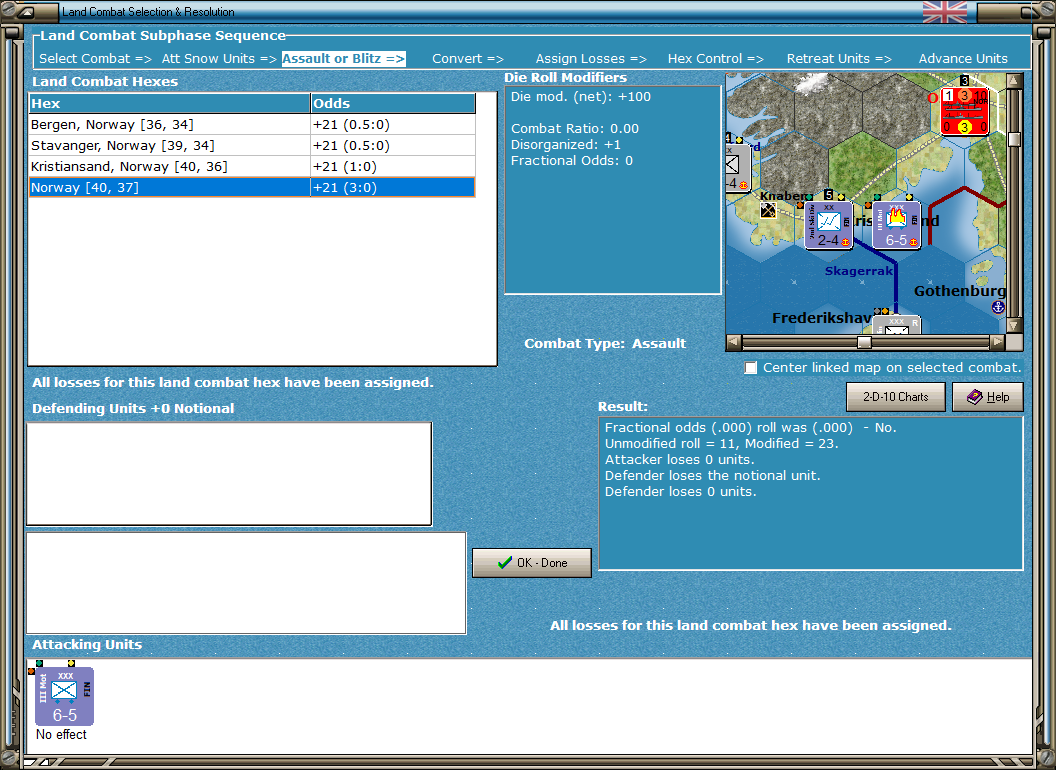Click the Retreat Units phase step

(x=839, y=59)
